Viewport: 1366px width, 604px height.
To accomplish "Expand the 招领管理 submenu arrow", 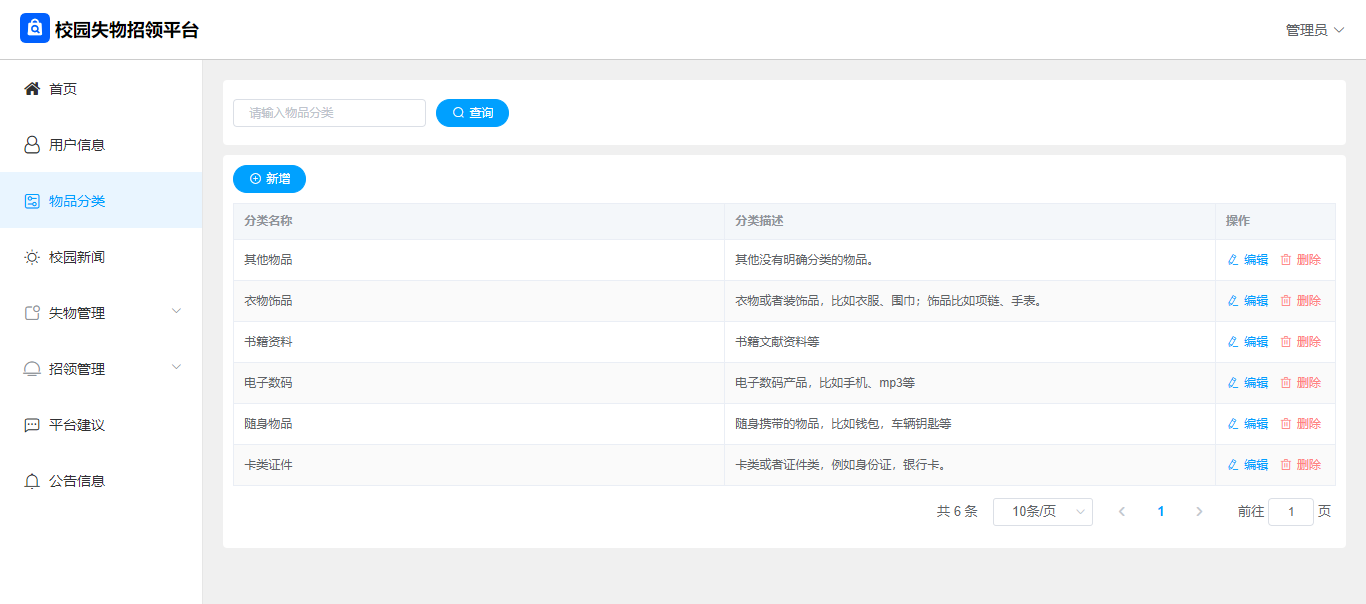I will 177,367.
